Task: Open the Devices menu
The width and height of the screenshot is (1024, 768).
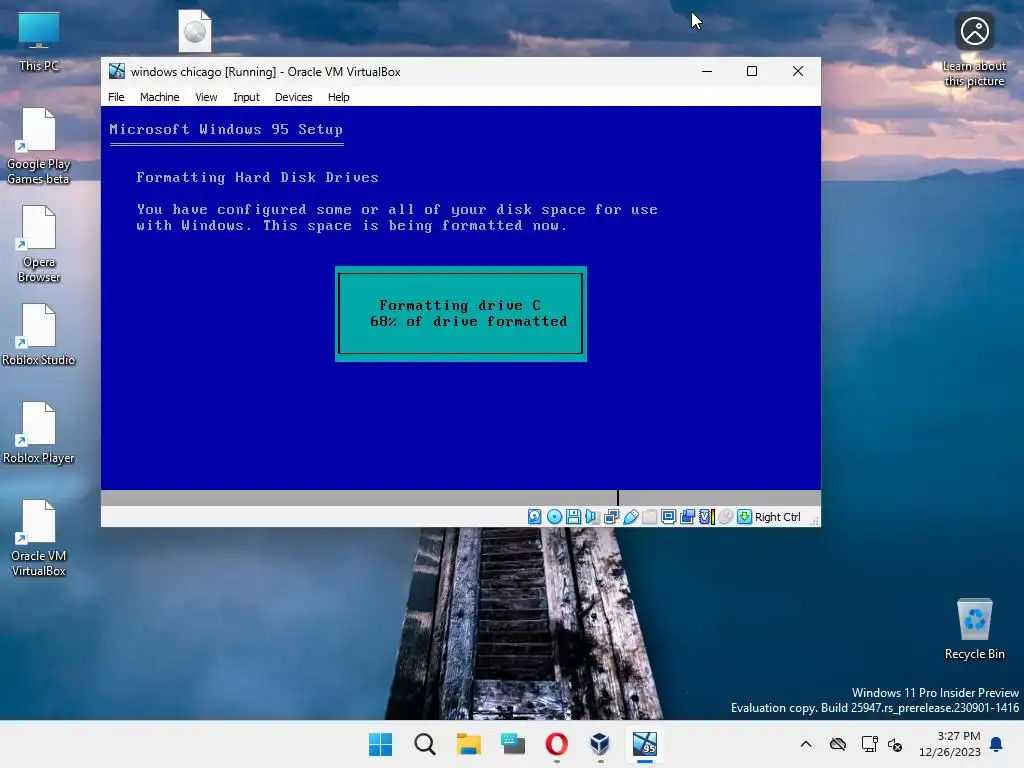Action: coord(293,97)
